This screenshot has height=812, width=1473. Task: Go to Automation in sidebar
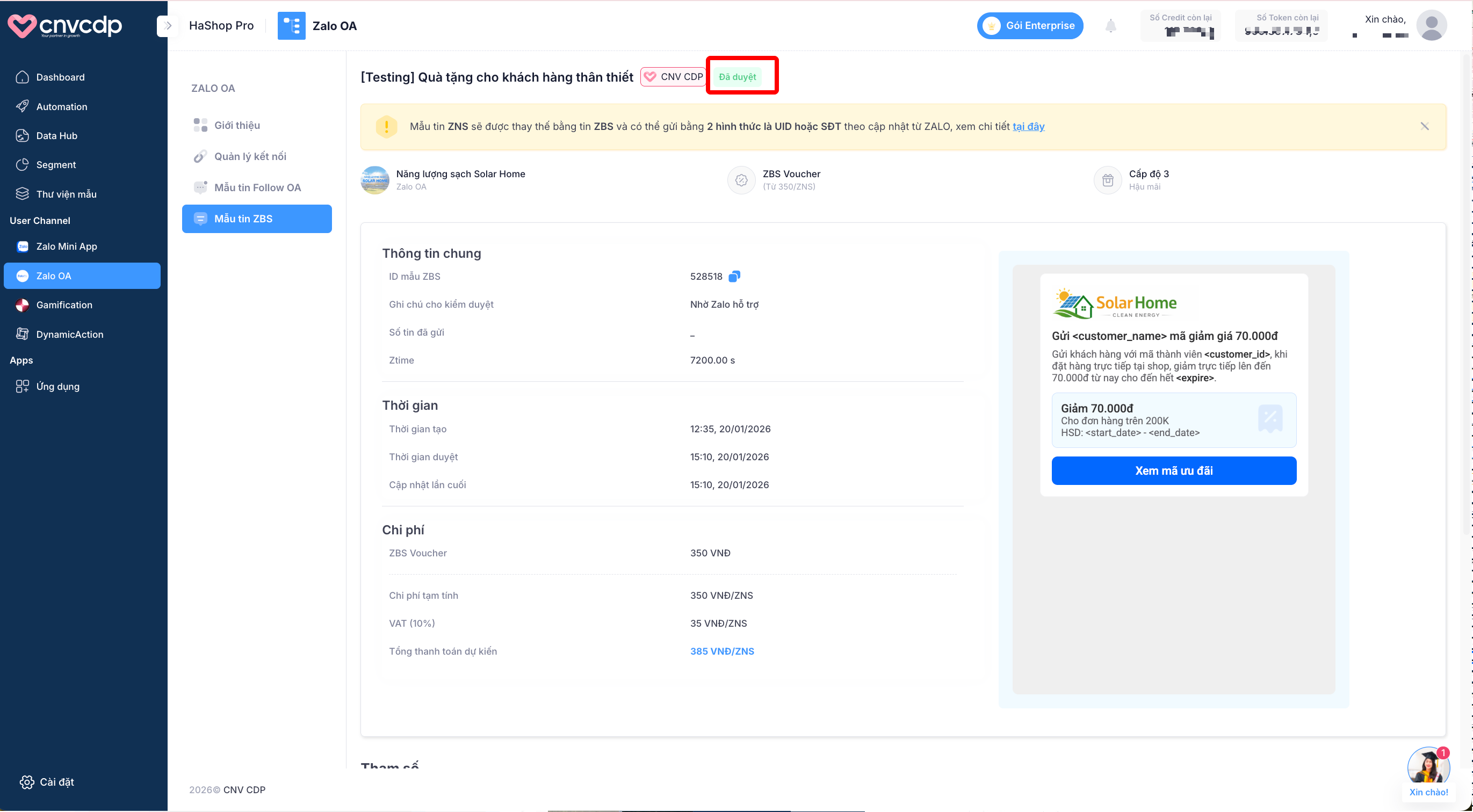61,107
